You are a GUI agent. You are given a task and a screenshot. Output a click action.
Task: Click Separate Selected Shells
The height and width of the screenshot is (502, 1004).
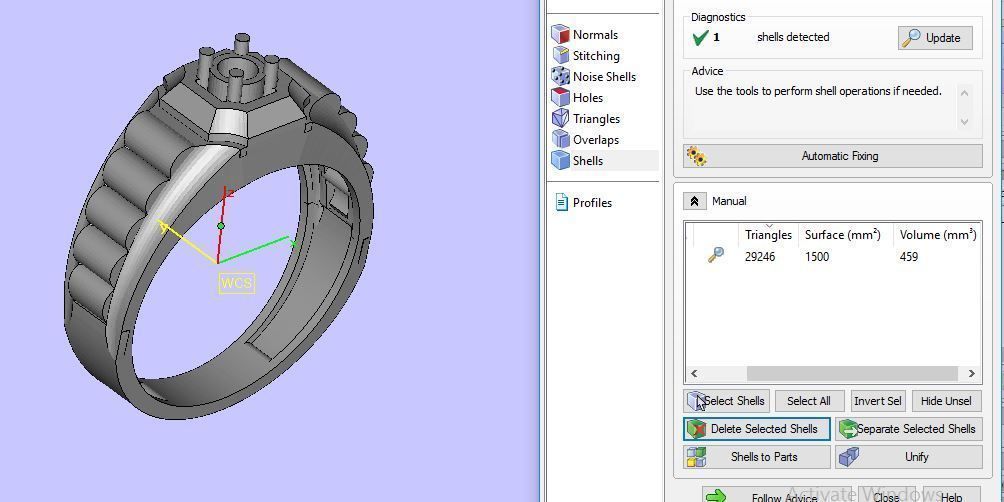click(909, 429)
